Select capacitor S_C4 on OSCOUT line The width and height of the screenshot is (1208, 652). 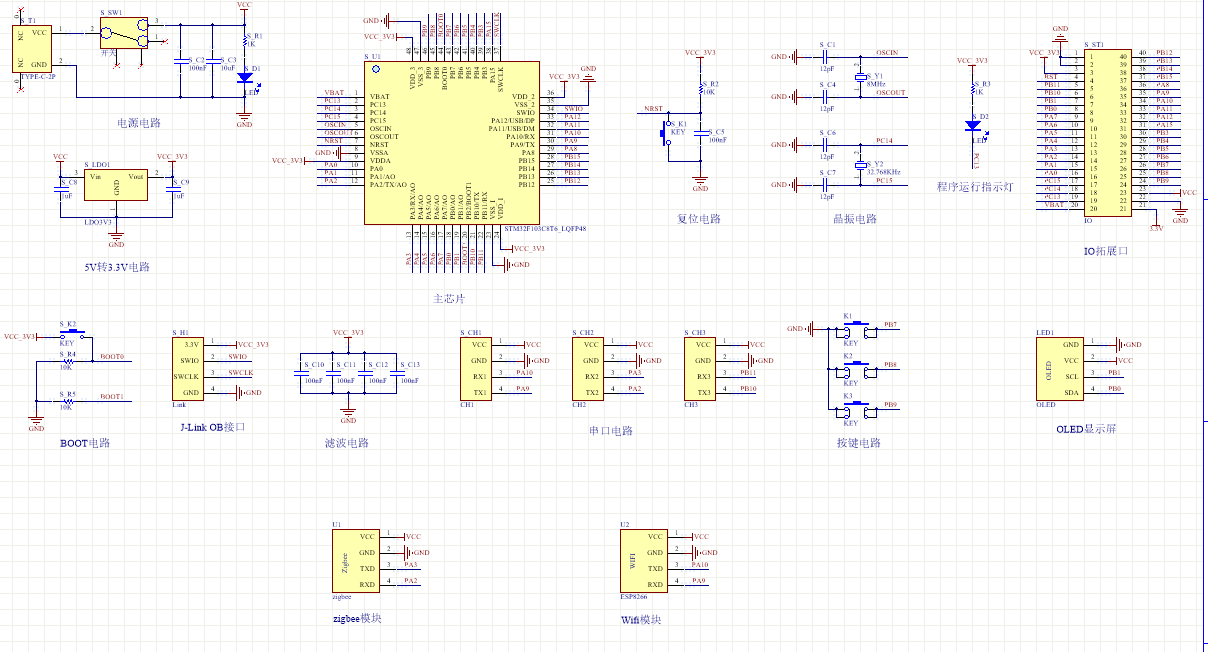pyautogui.click(x=826, y=97)
